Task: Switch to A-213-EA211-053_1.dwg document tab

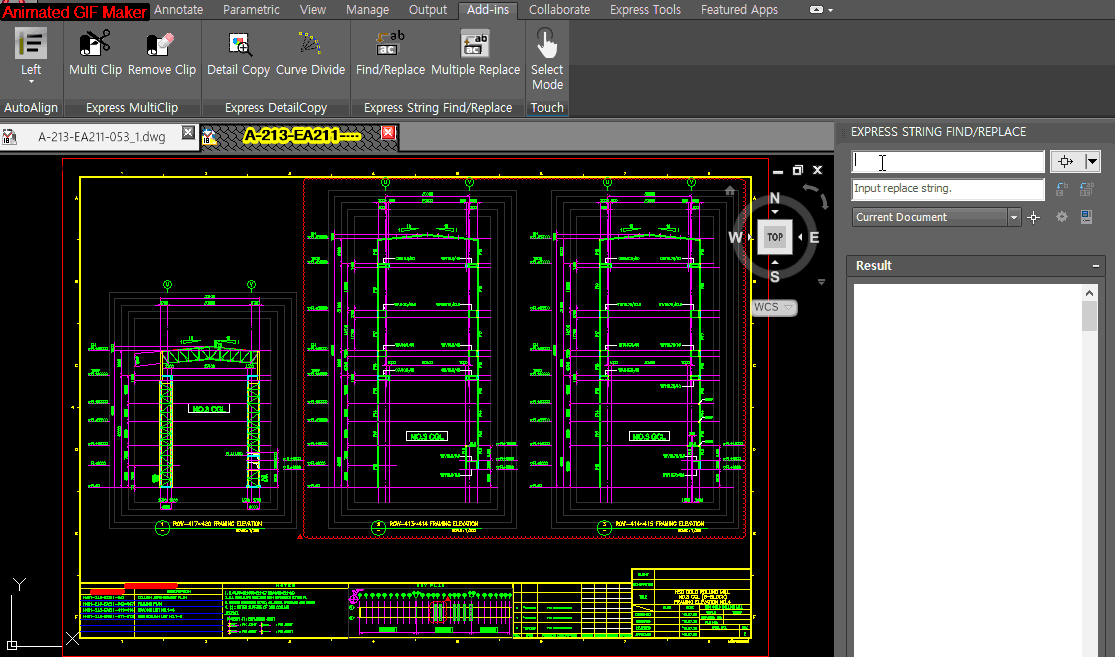Action: click(100, 137)
